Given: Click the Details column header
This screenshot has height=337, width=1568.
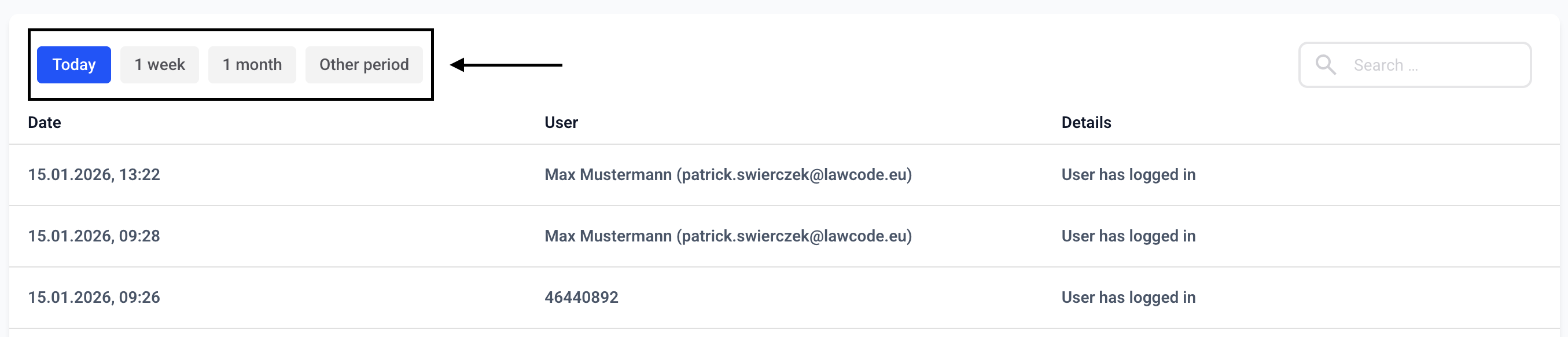Looking at the screenshot, I should (x=1086, y=123).
